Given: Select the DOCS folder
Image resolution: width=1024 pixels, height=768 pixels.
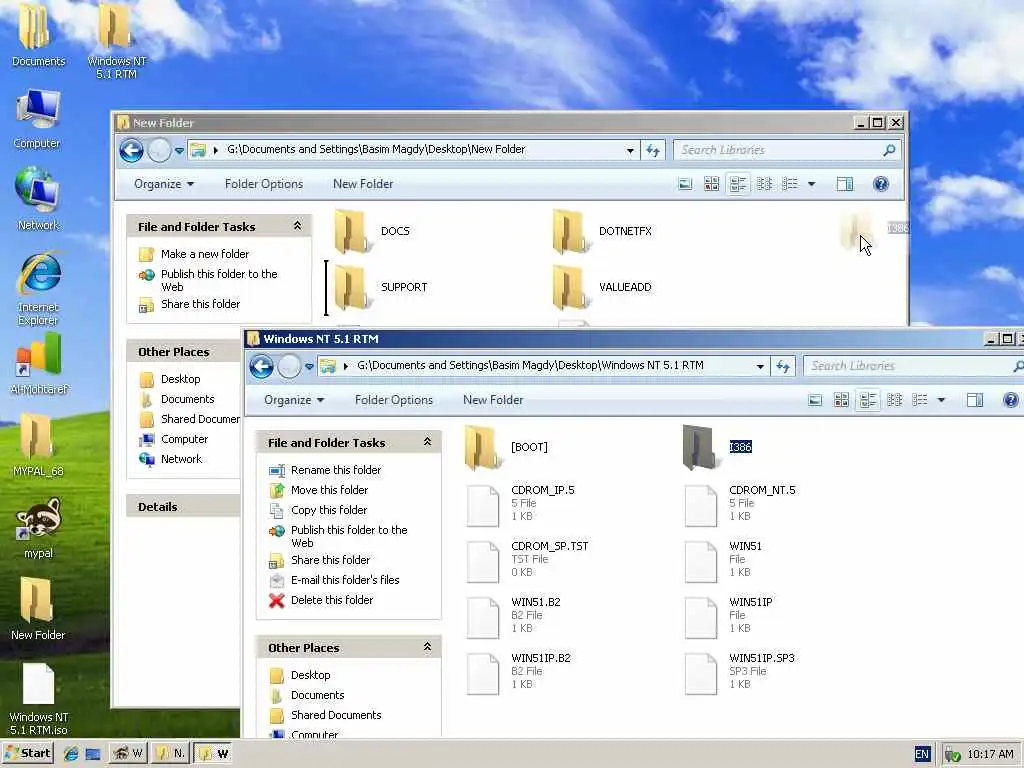Looking at the screenshot, I should [x=372, y=231].
